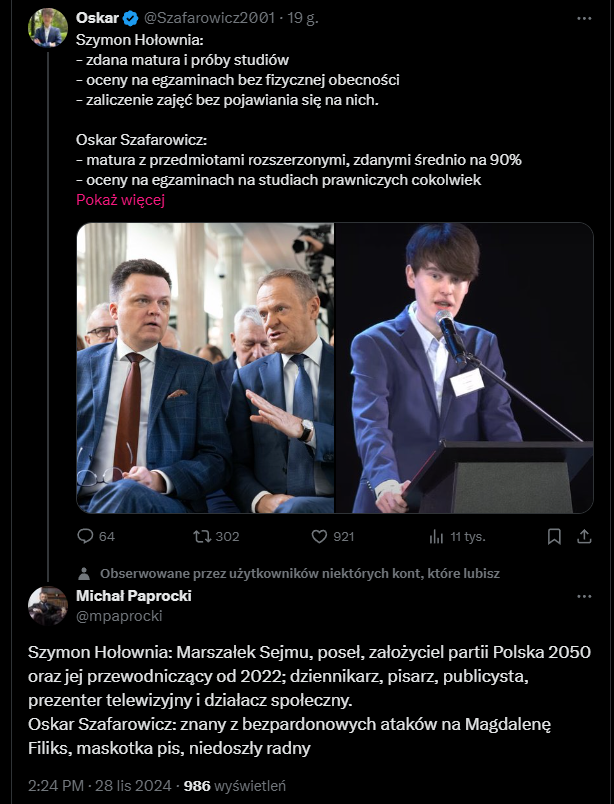Expand tweet text with Pokaż więcej
This screenshot has height=804, width=614.
[x=120, y=199]
